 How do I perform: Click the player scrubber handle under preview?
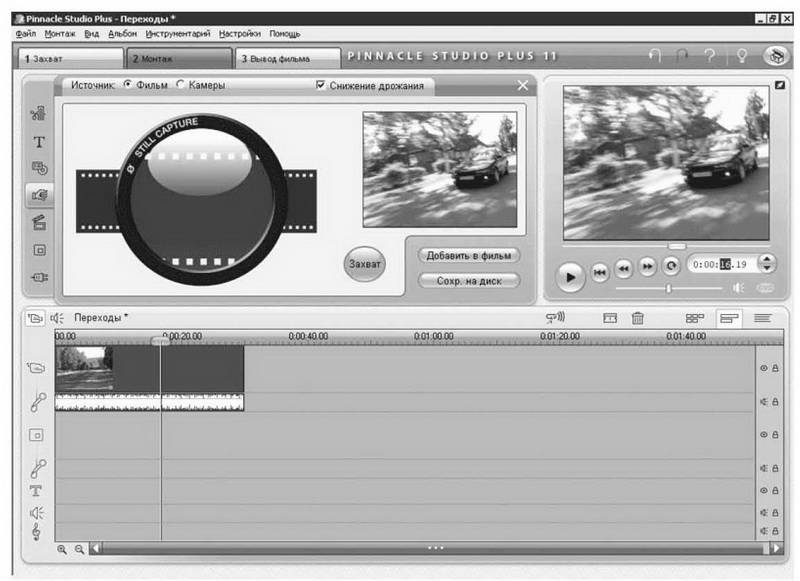tap(677, 246)
